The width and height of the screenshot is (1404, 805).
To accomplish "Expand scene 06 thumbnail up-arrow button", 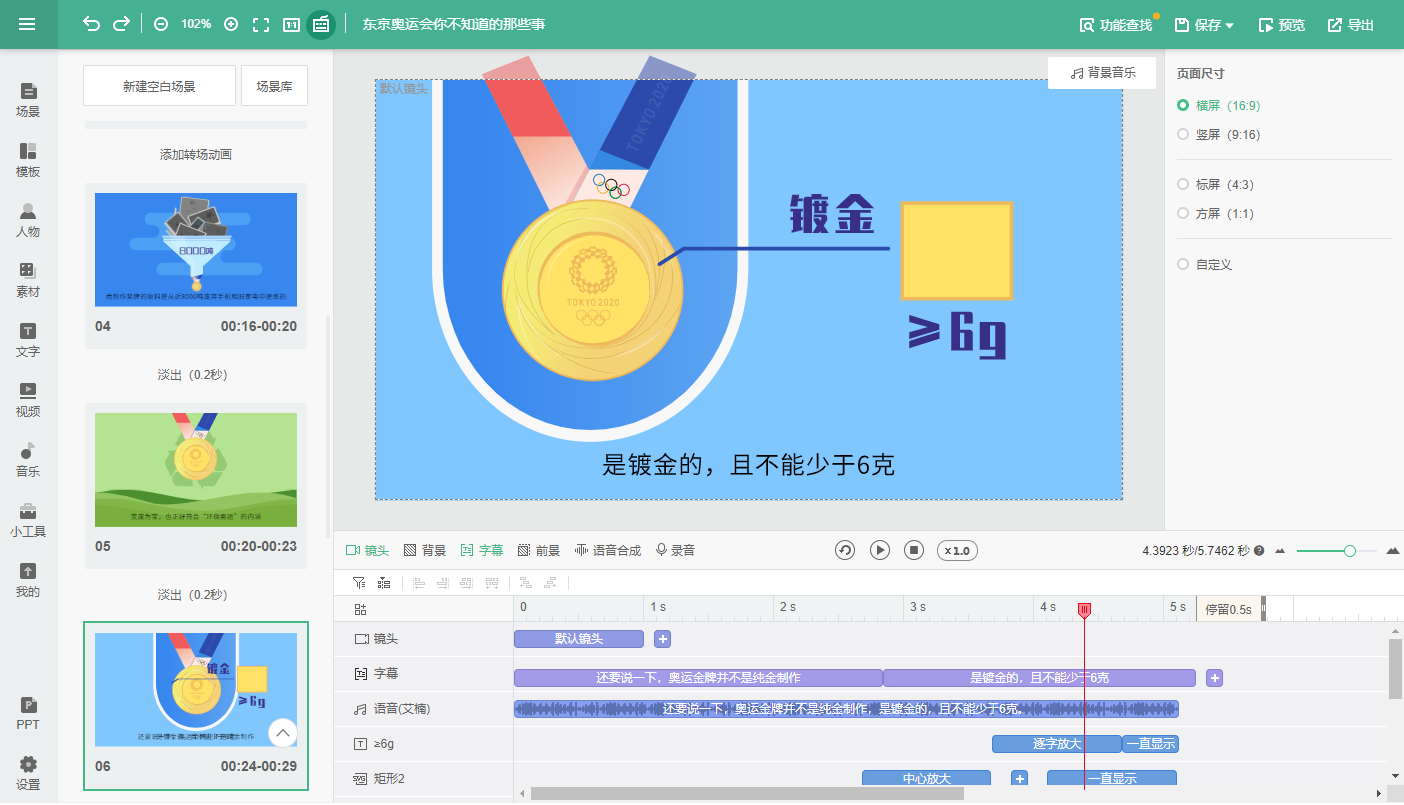I will click(x=283, y=734).
